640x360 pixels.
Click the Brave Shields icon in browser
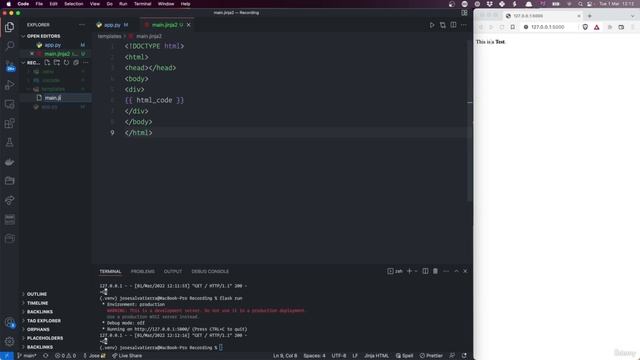coord(585,27)
